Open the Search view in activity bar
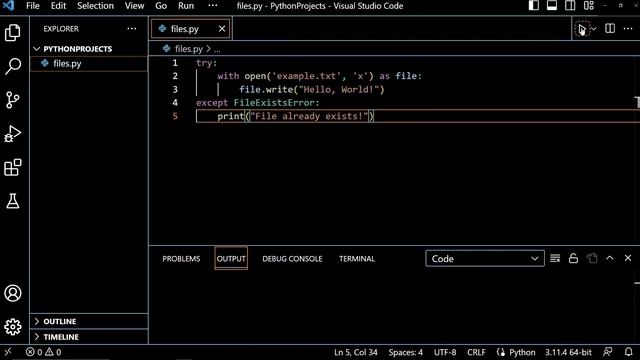This screenshot has width=640, height=360. point(13,66)
